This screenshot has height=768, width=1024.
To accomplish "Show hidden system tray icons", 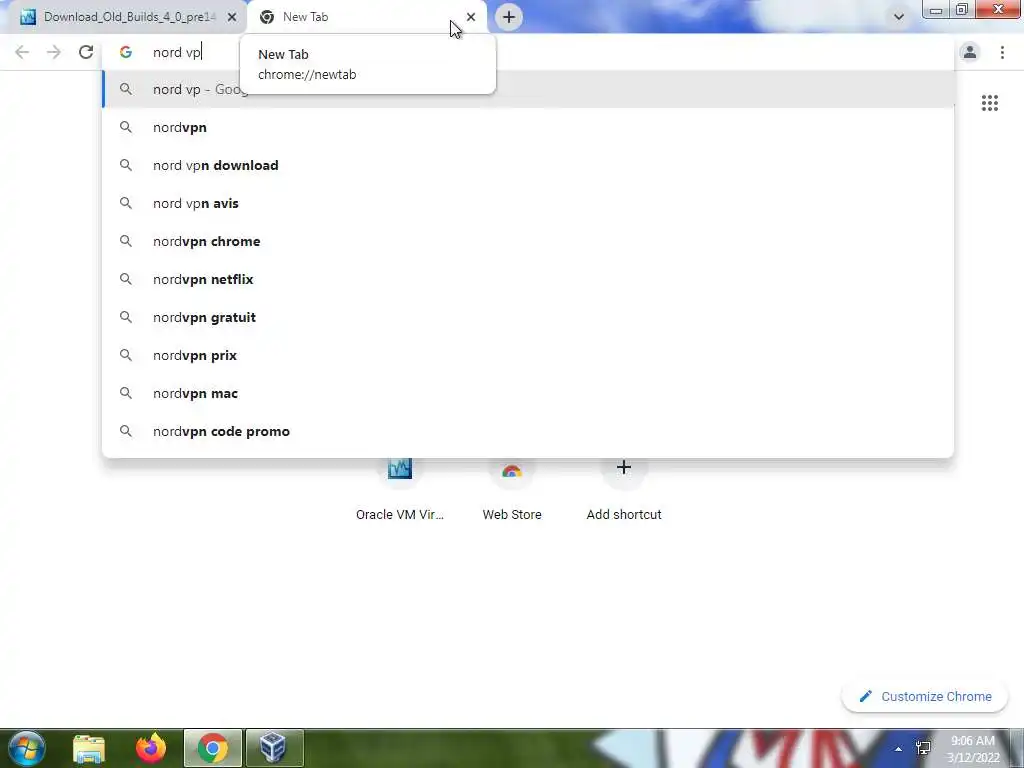I will coord(899,749).
